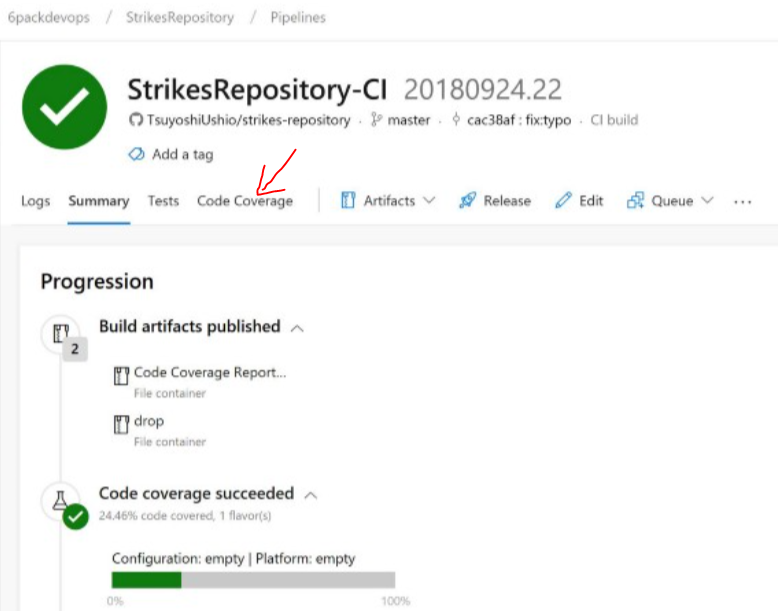
Task: Click the Build artifacts published heading
Action: pos(190,327)
